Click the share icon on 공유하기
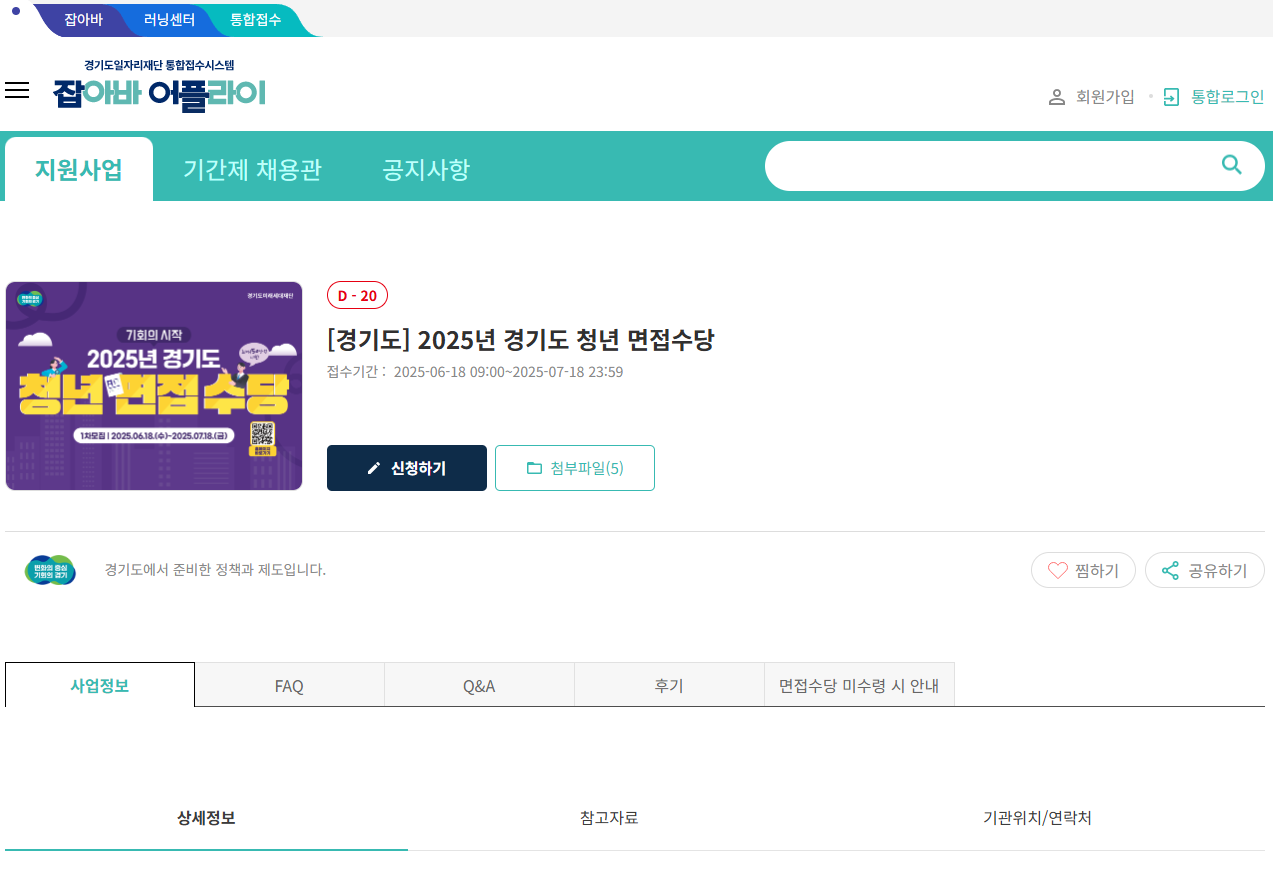 point(1169,570)
